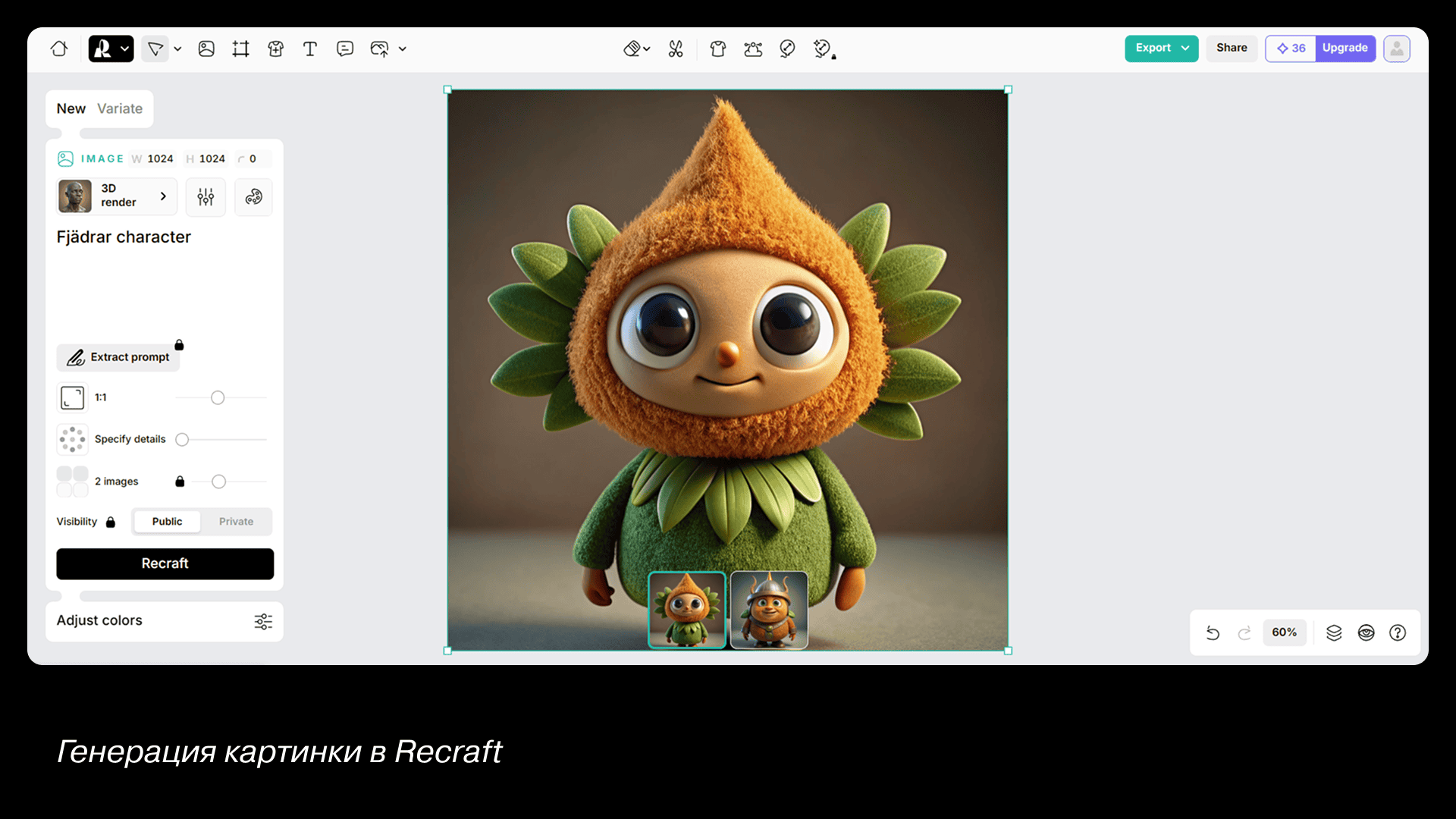This screenshot has width=1456, height=819.
Task: Adjust the aspect ratio slider handle
Action: [218, 397]
